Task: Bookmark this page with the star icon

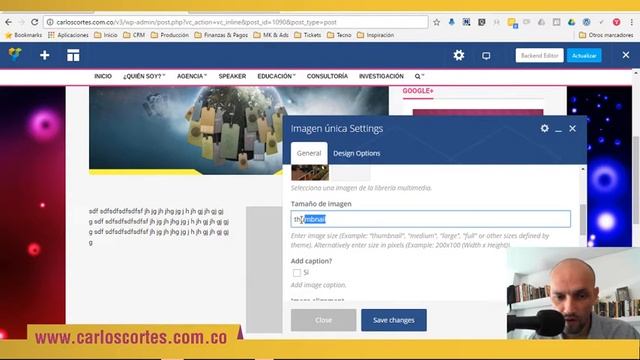Action: coord(436,22)
